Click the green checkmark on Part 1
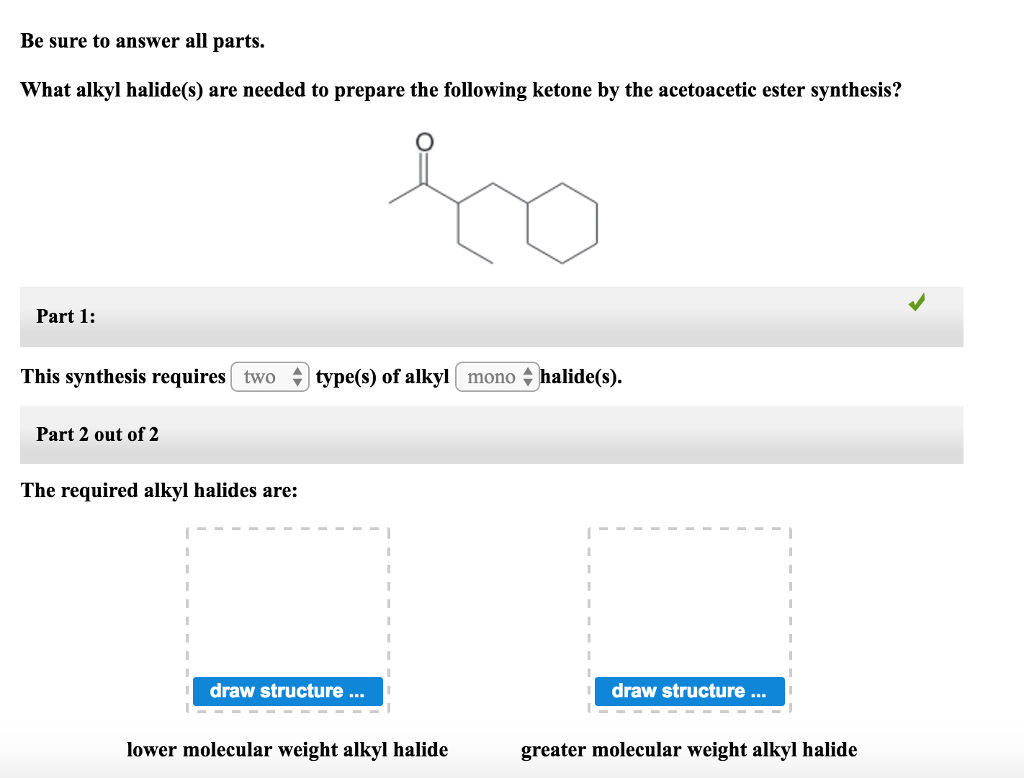The image size is (1024, 778). tap(917, 303)
